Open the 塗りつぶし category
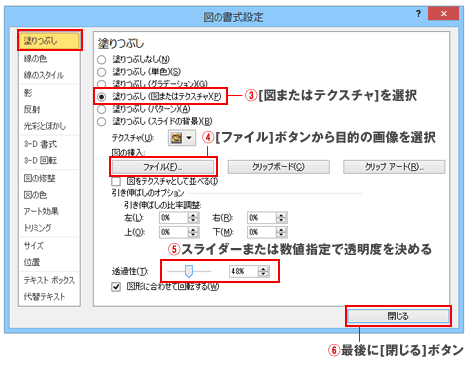Viewport: 468px width, 366px height. (49, 41)
